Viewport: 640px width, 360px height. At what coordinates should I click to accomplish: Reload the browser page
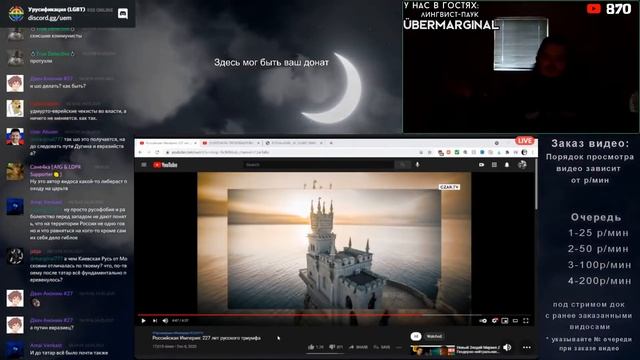pos(157,152)
